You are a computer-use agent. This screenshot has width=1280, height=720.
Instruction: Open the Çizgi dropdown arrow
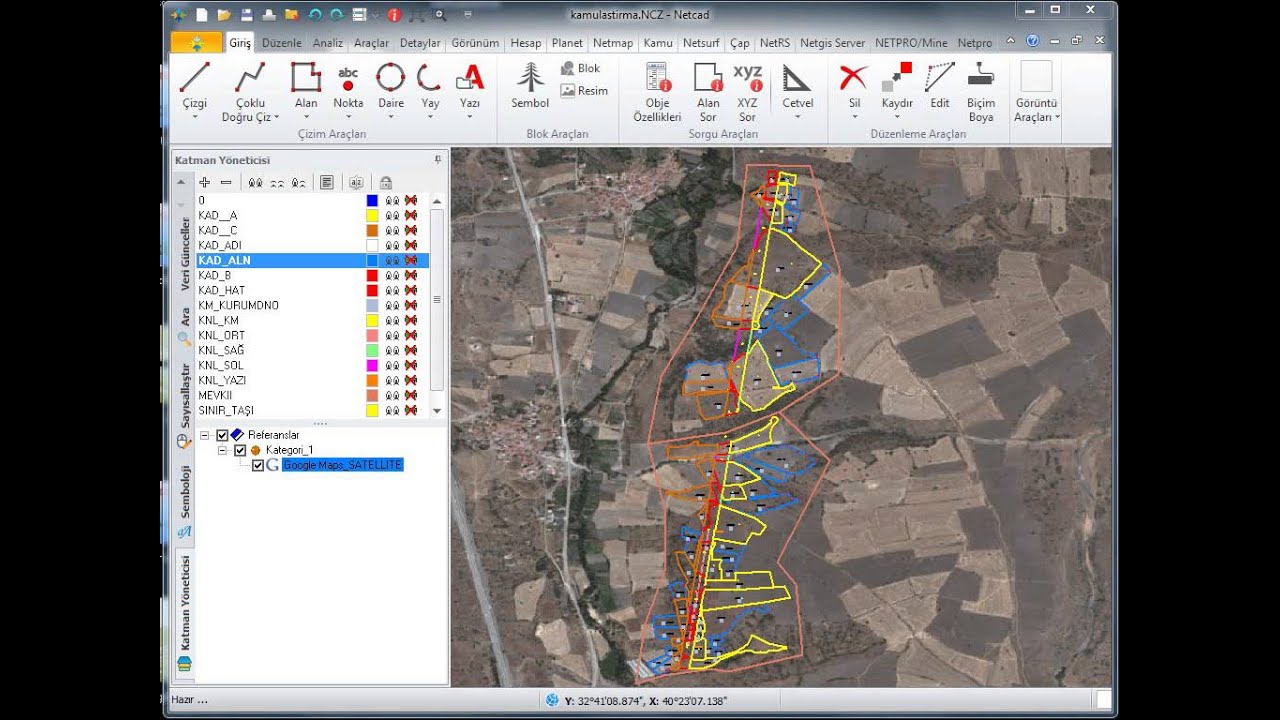pos(195,117)
